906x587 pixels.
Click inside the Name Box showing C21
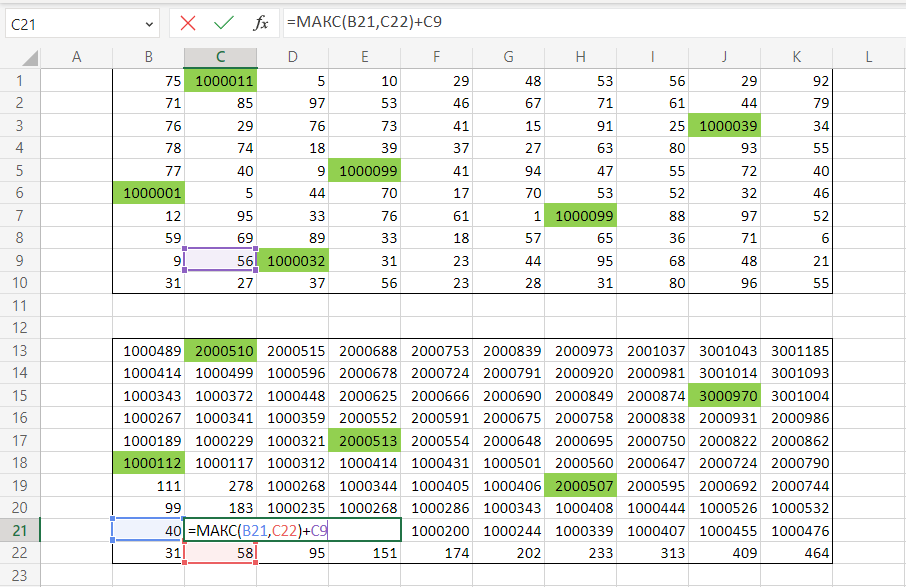[x=70, y=23]
